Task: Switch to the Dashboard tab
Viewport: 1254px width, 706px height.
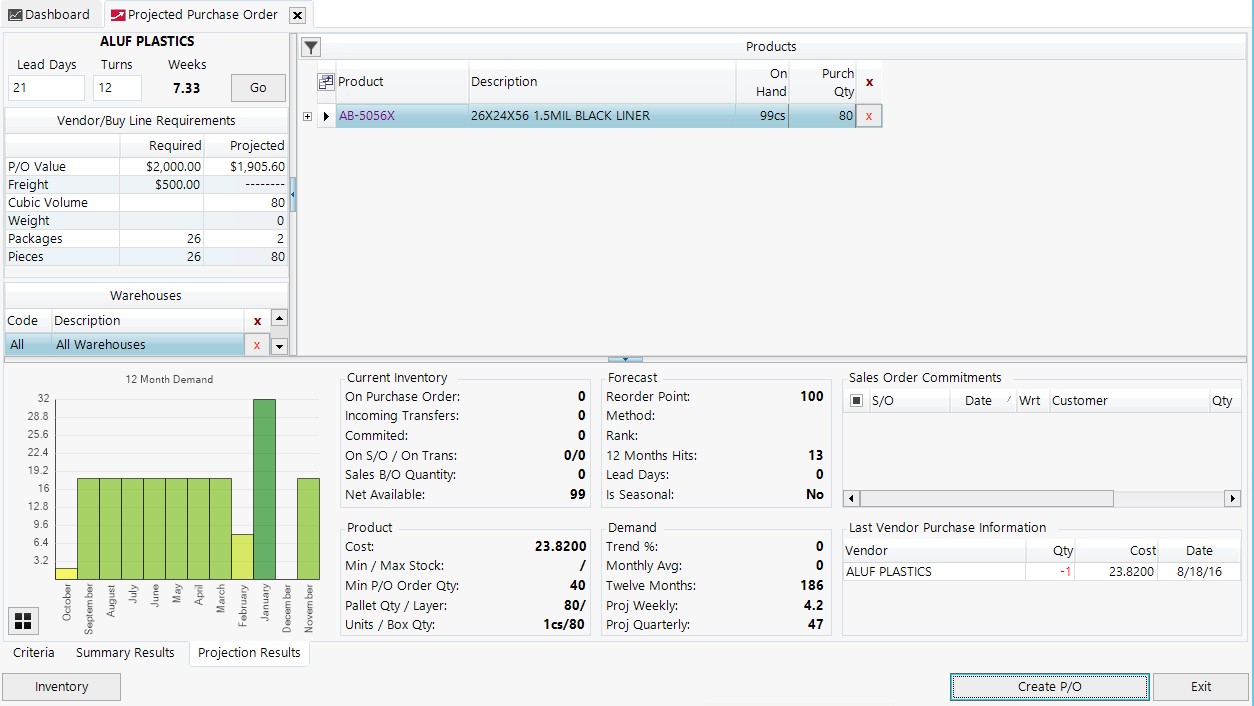Action: (49, 14)
